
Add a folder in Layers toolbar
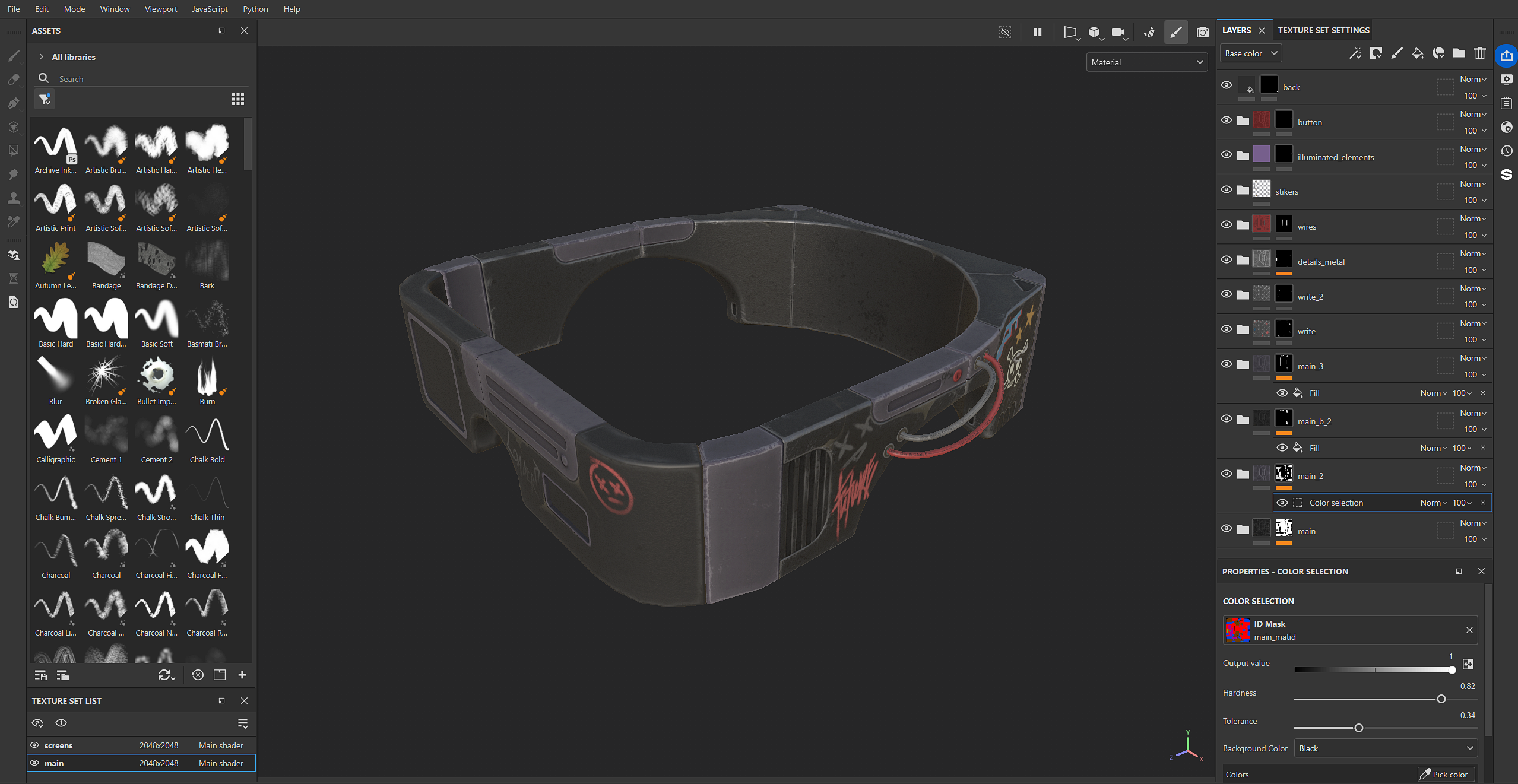click(x=1459, y=53)
